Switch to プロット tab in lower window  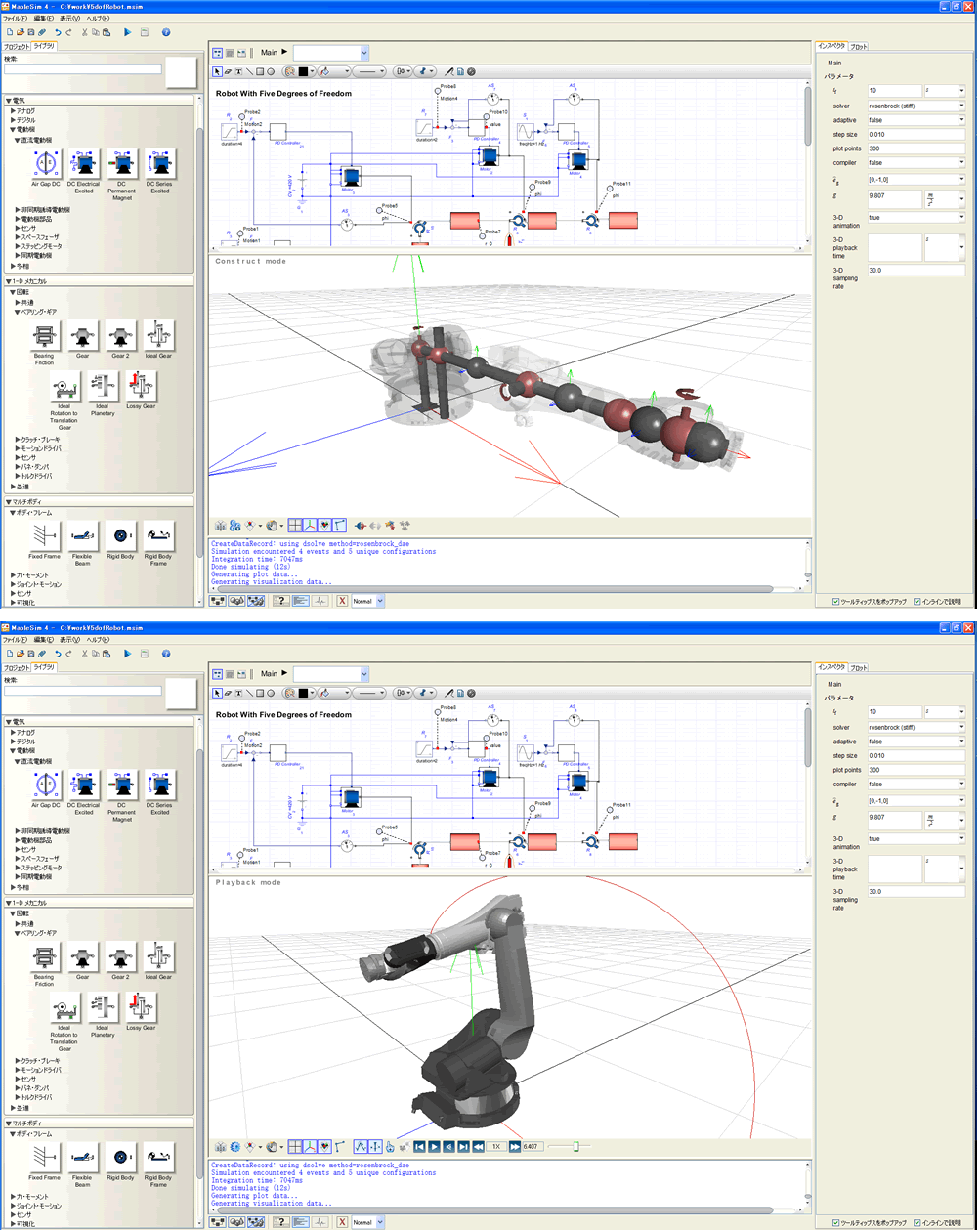858,668
